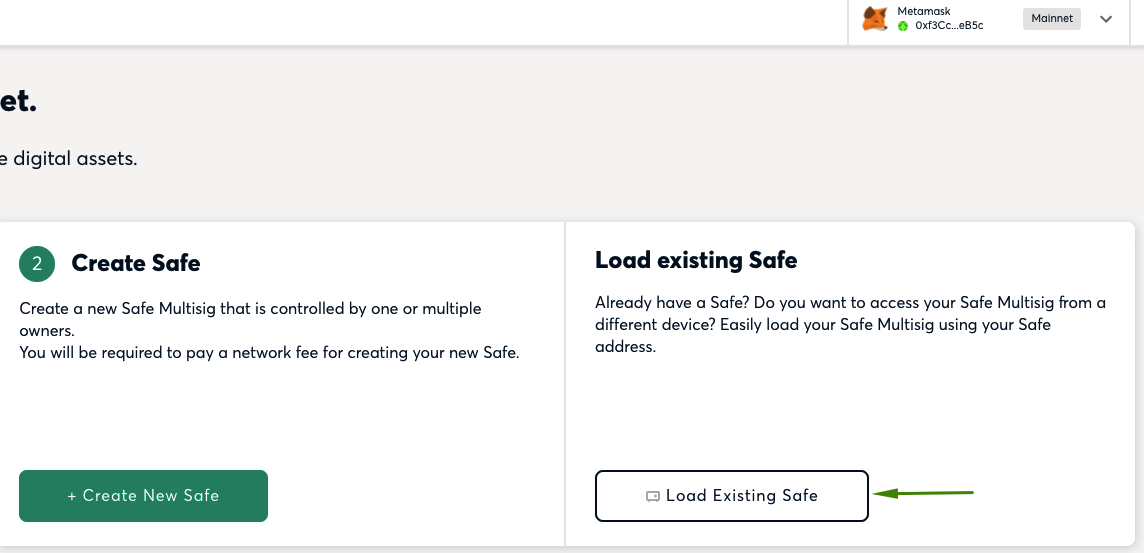Click the plus sign on Create New Safe
Viewport: 1144px width, 553px height.
click(x=72, y=496)
